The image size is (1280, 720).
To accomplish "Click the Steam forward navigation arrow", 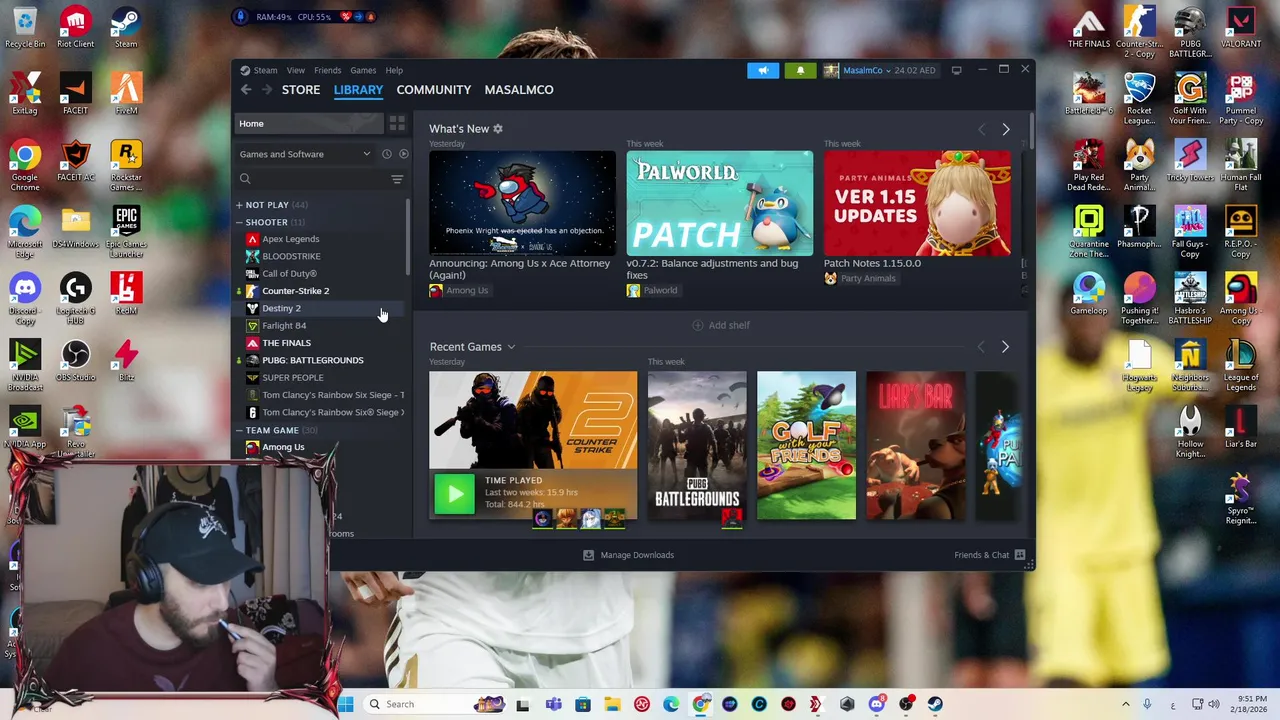I will click(x=267, y=90).
